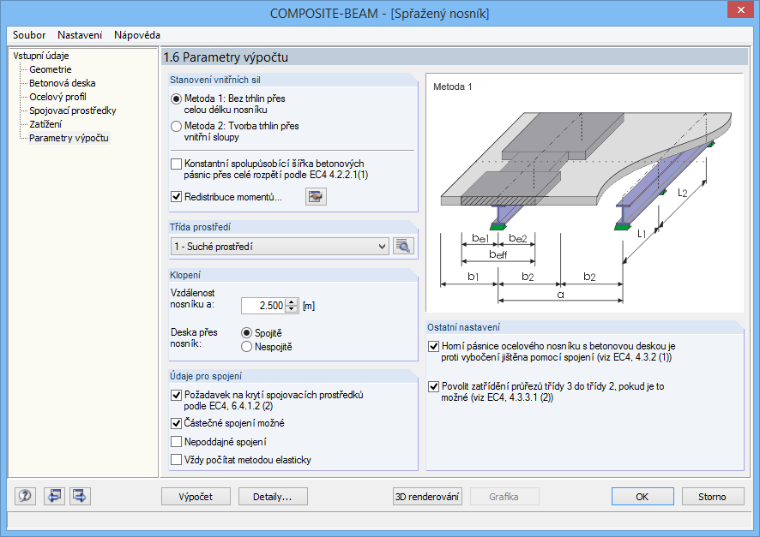Open environment class info icon

[x=403, y=246]
